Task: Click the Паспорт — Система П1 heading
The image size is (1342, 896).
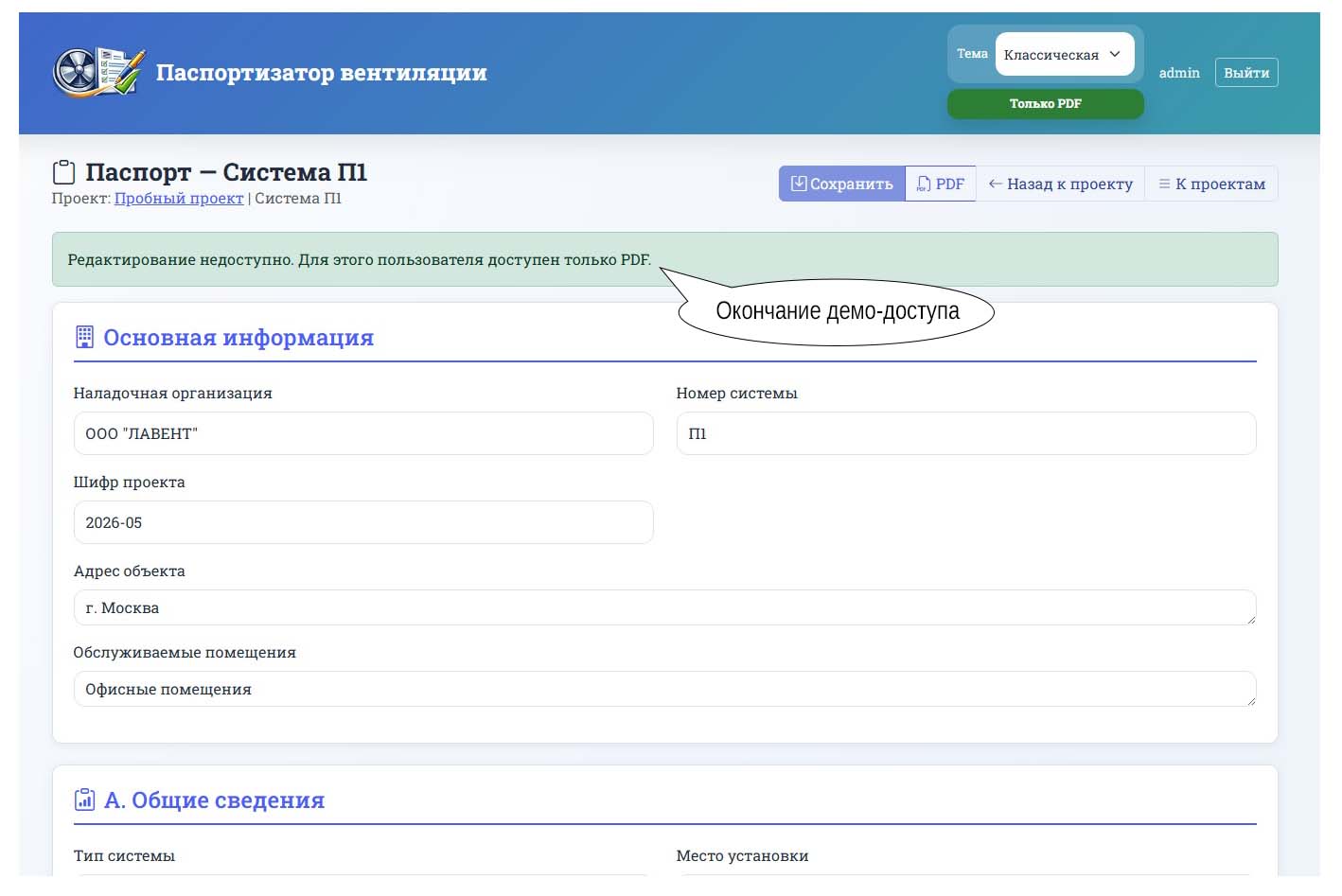Action: [226, 172]
